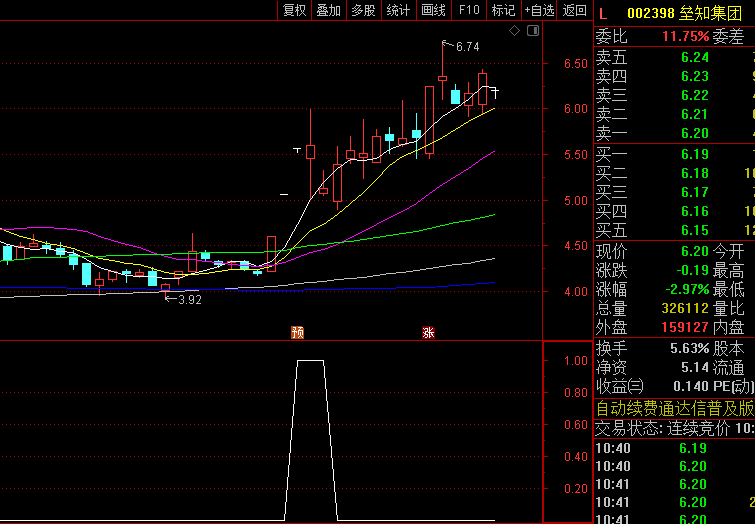Click the 0.20 indicator axis label
The width and height of the screenshot is (755, 524).
click(x=576, y=489)
